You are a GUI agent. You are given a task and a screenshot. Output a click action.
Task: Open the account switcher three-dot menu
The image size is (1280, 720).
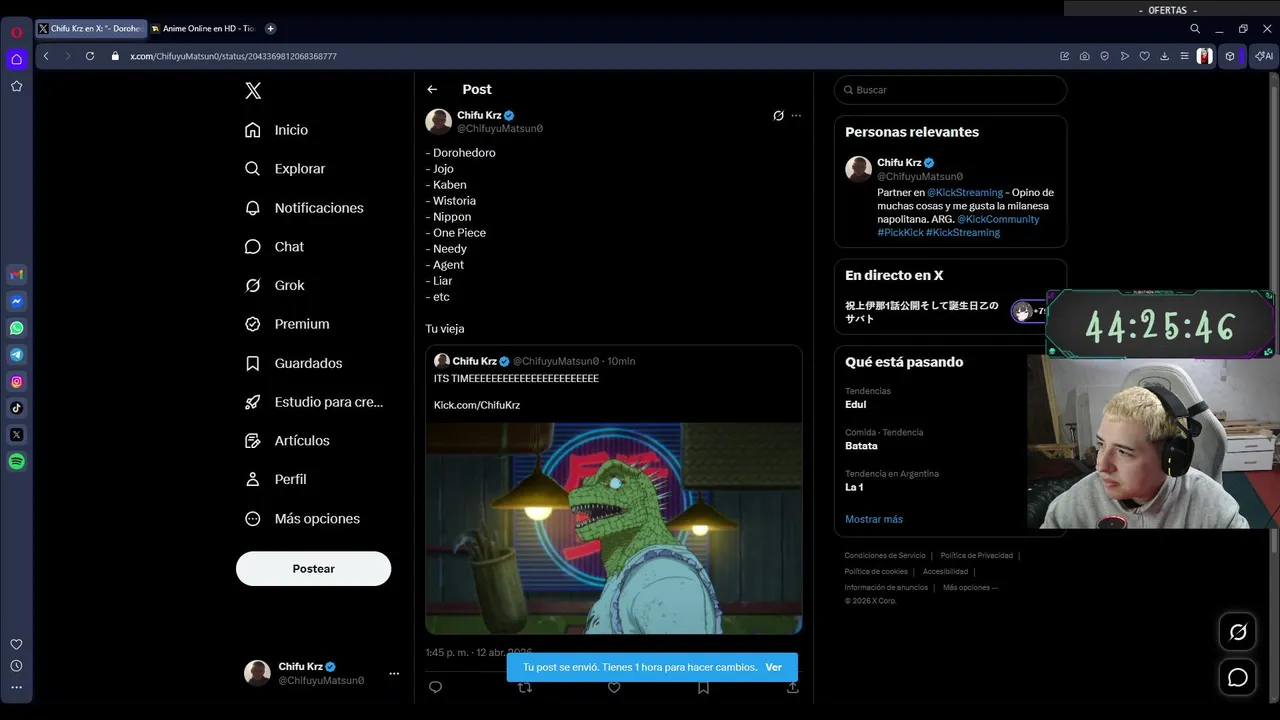394,674
